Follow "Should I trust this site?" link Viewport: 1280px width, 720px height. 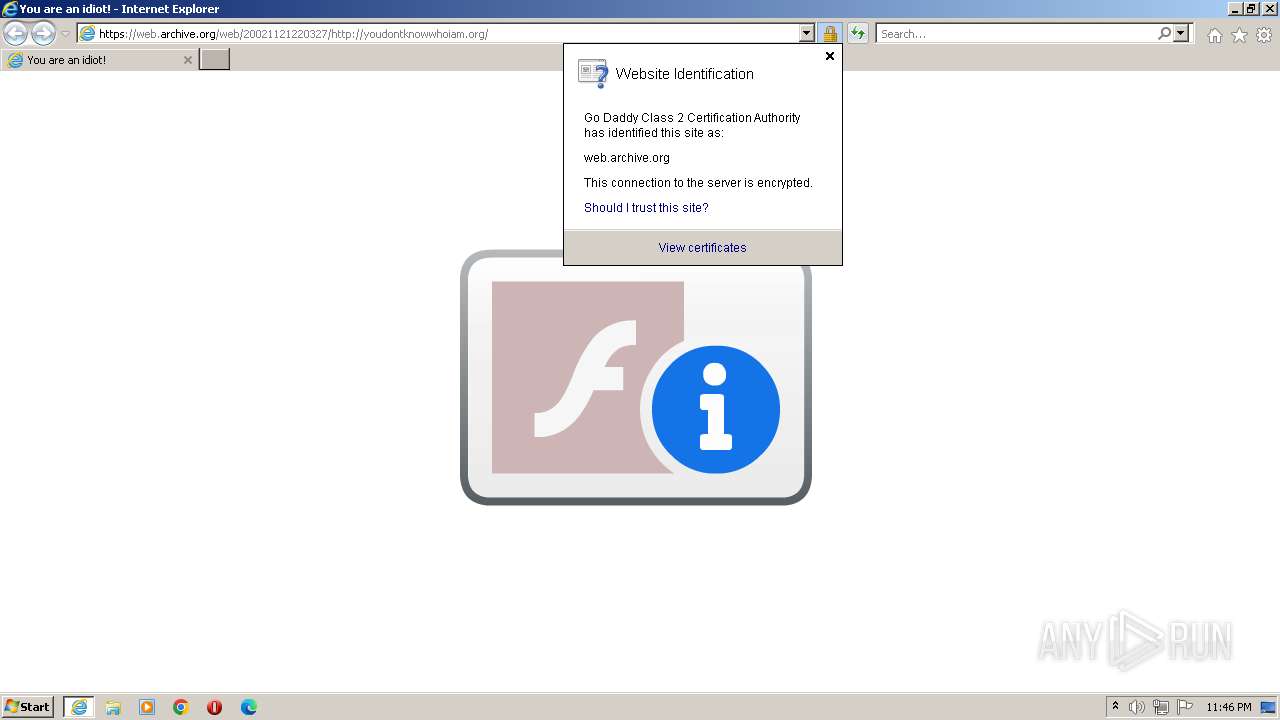(x=646, y=208)
